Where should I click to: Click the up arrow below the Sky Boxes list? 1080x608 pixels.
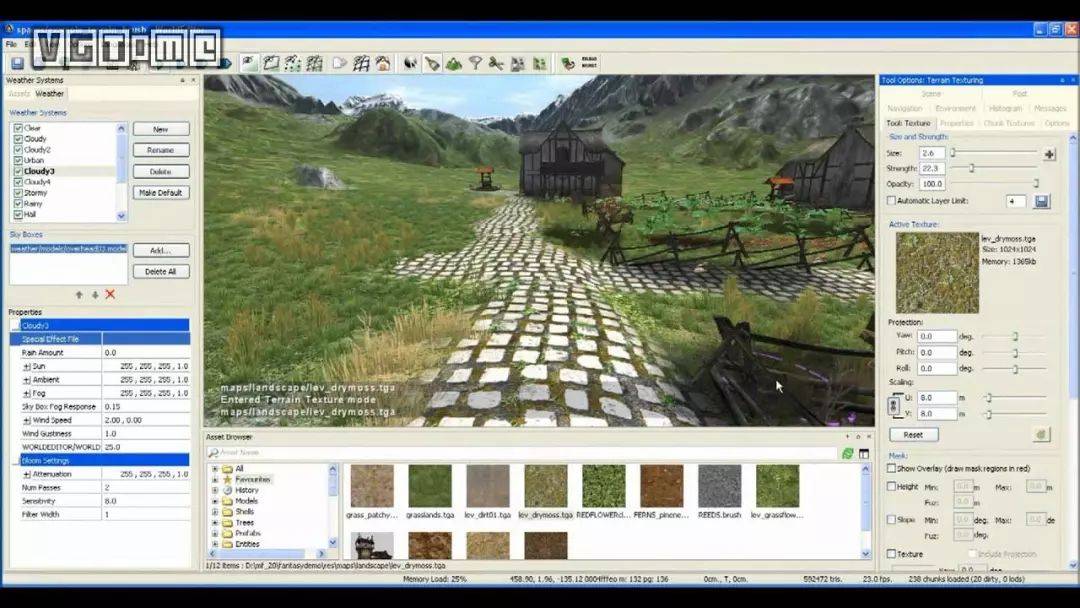[x=80, y=294]
